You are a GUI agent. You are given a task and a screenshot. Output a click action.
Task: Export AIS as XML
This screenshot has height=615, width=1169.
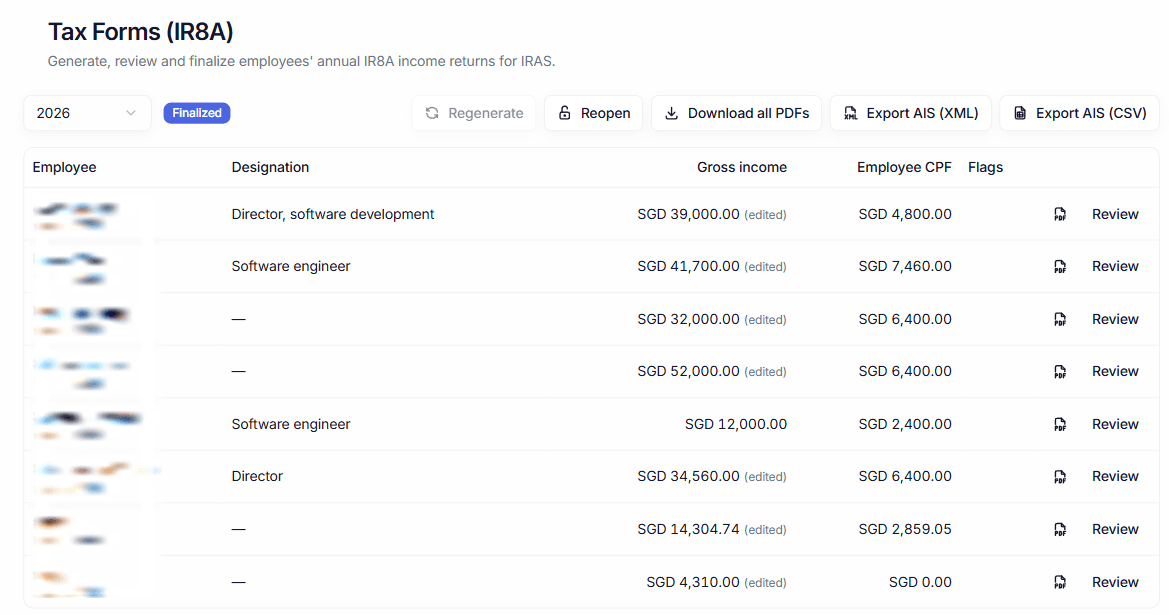pos(910,113)
